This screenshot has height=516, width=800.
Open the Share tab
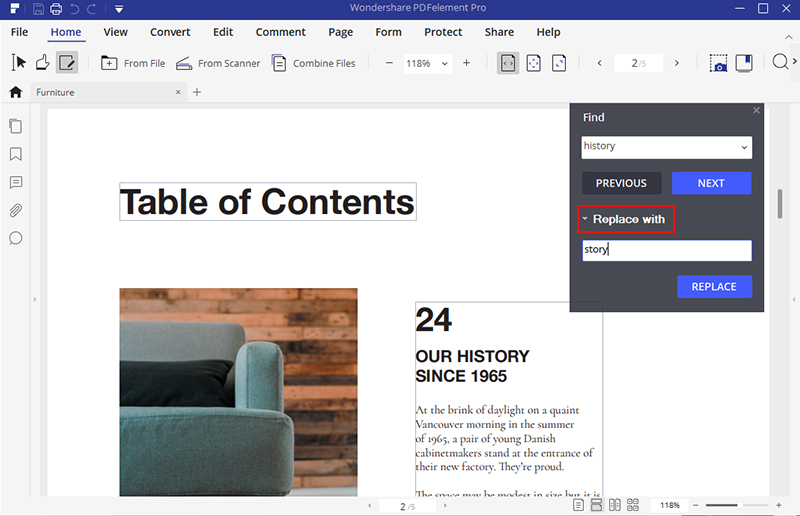499,32
